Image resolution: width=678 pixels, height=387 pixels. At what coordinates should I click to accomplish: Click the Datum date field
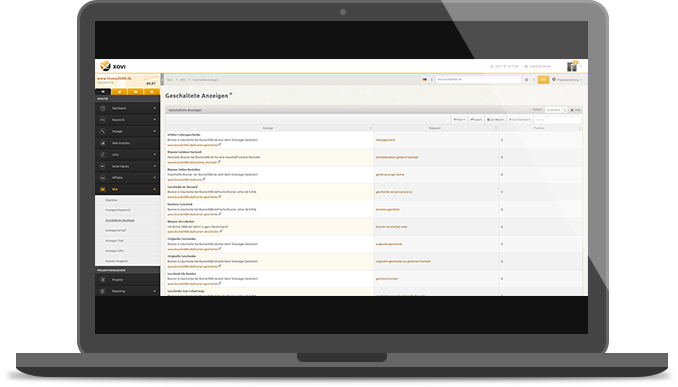tap(555, 110)
